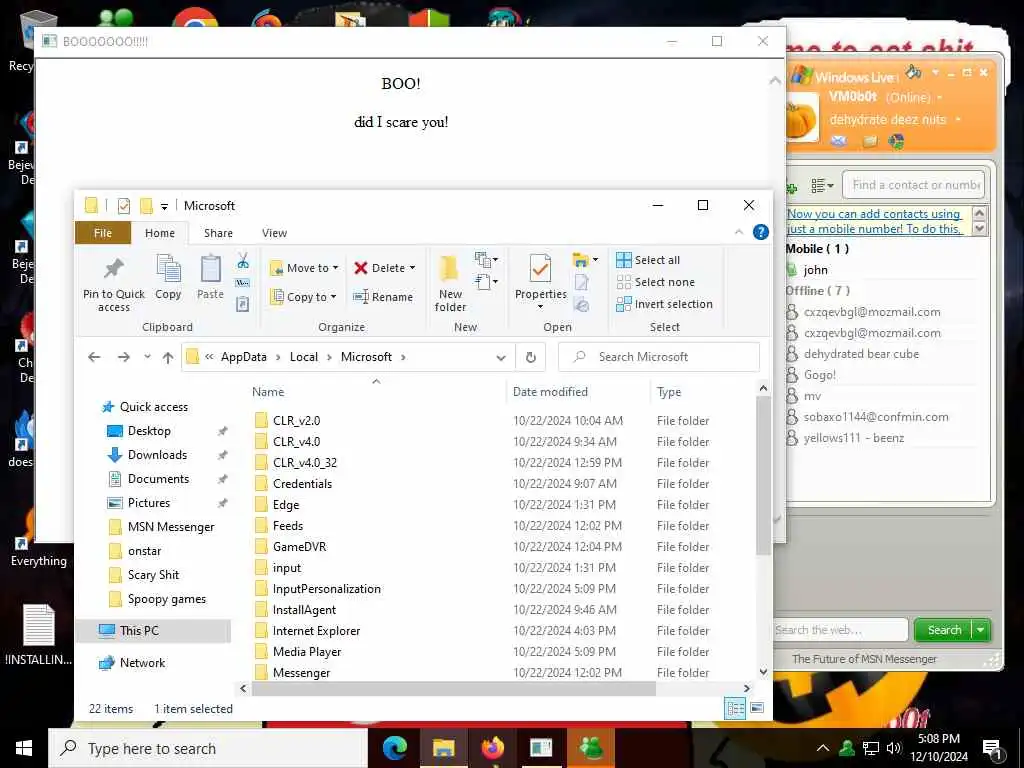
Task: Open the Move to dropdown
Action: coord(304,268)
